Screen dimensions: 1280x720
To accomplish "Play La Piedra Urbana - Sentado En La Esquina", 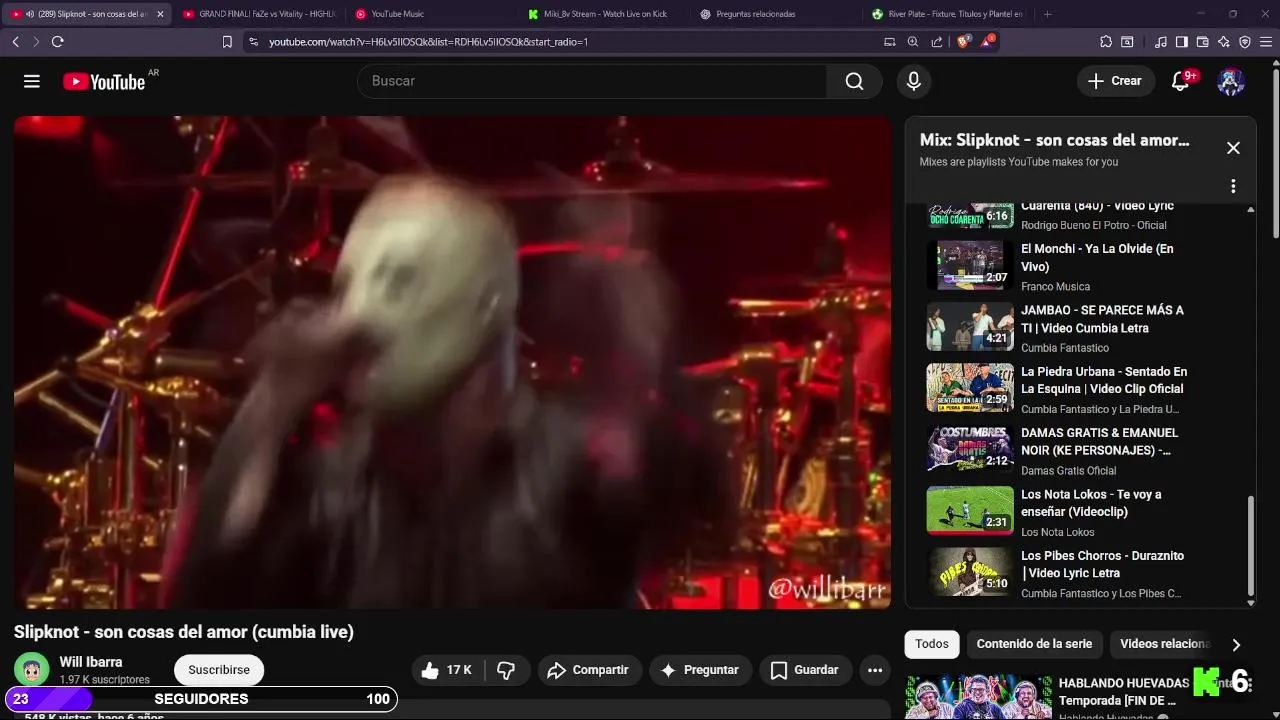I will [x=1081, y=389].
